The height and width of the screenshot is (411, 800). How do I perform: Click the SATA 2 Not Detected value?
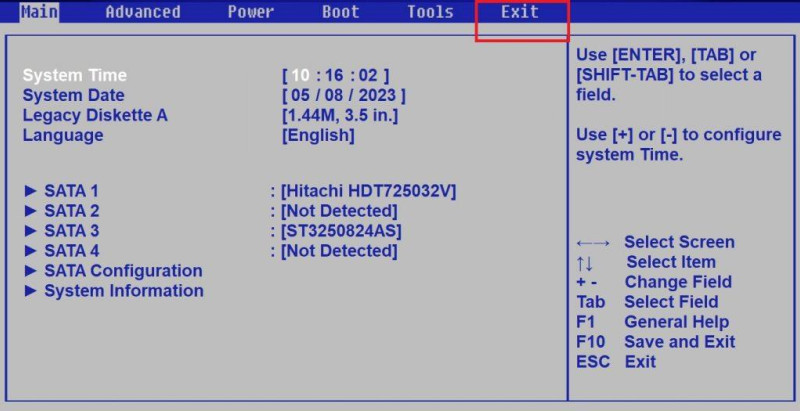click(339, 211)
